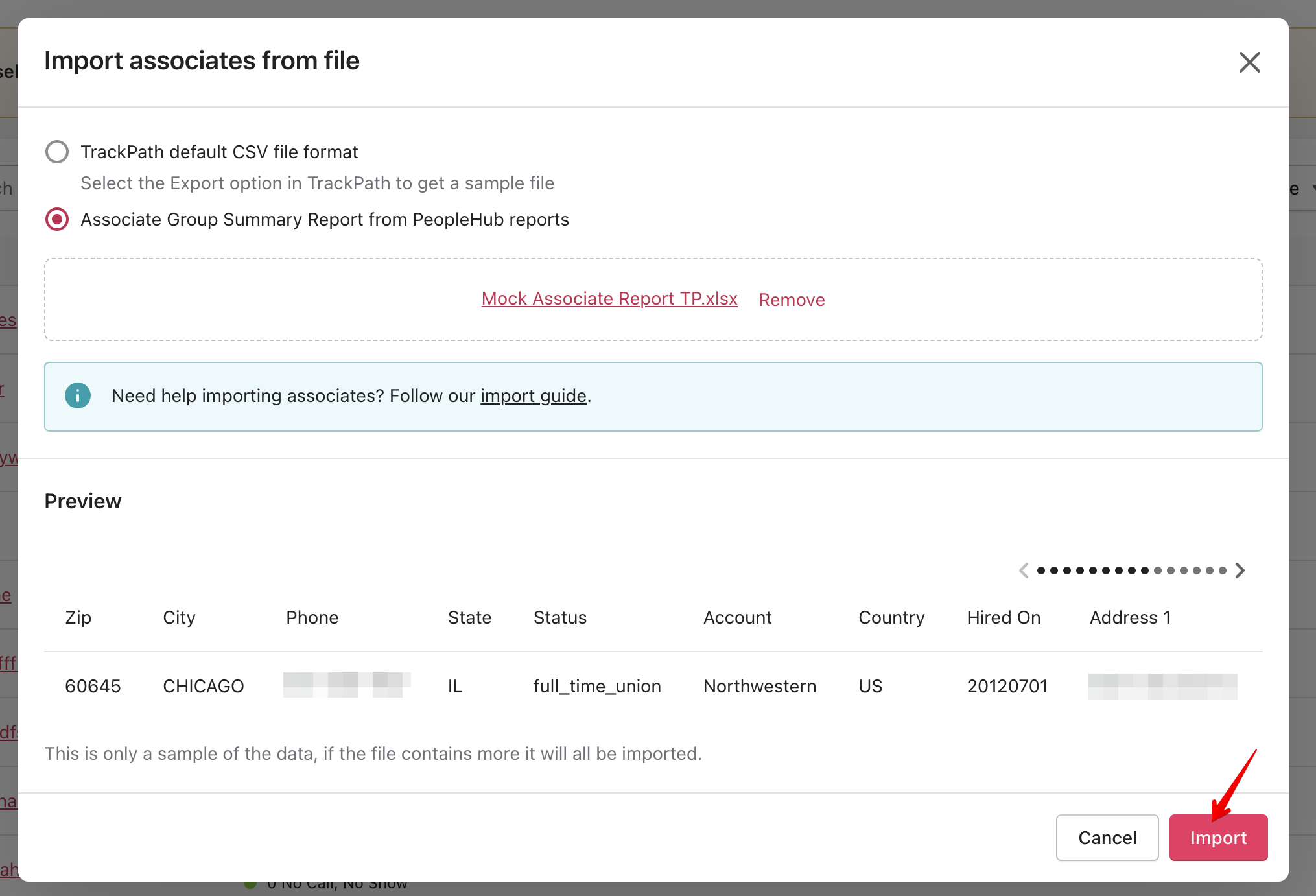
Task: Select Associate Group Summary Report option
Action: pyautogui.click(x=57, y=219)
